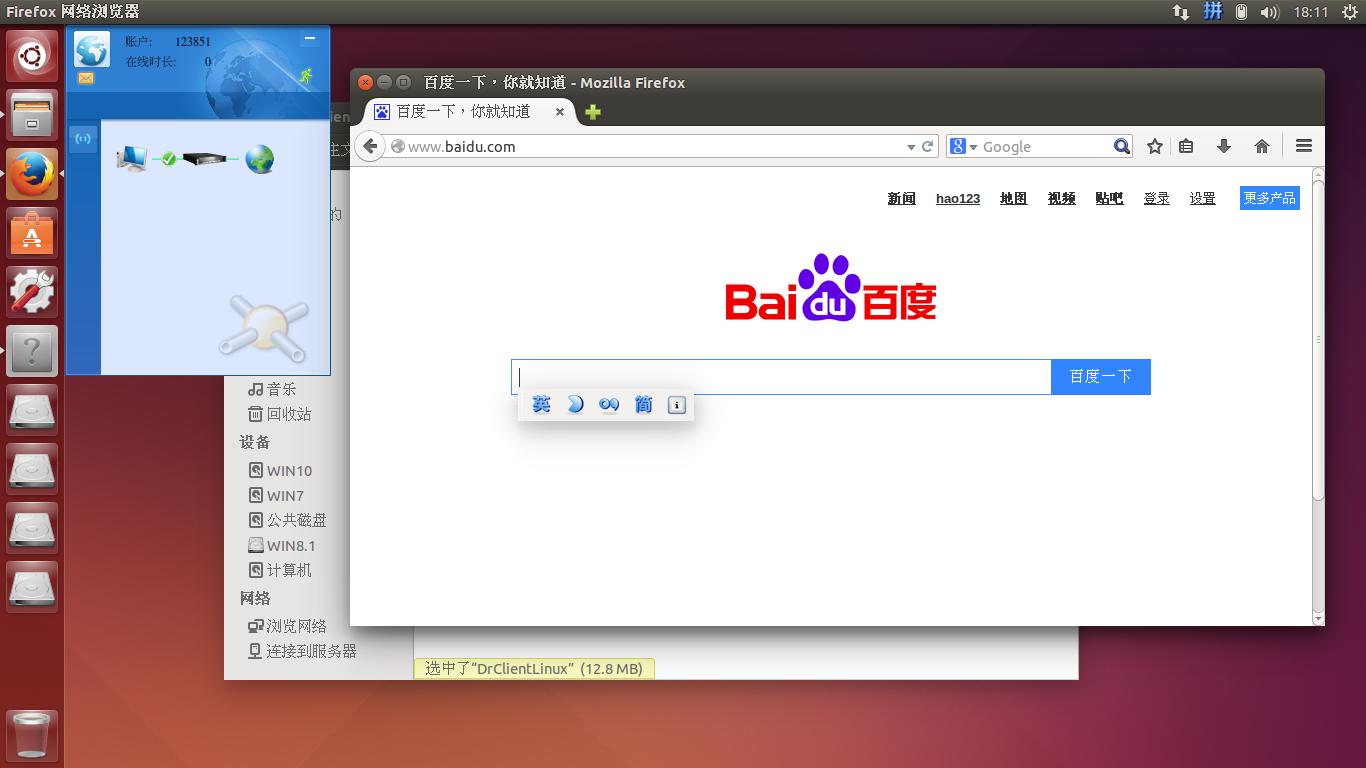This screenshot has width=1366, height=768.
Task: Open the Firefox downloads arrow
Action: pyautogui.click(x=1224, y=146)
